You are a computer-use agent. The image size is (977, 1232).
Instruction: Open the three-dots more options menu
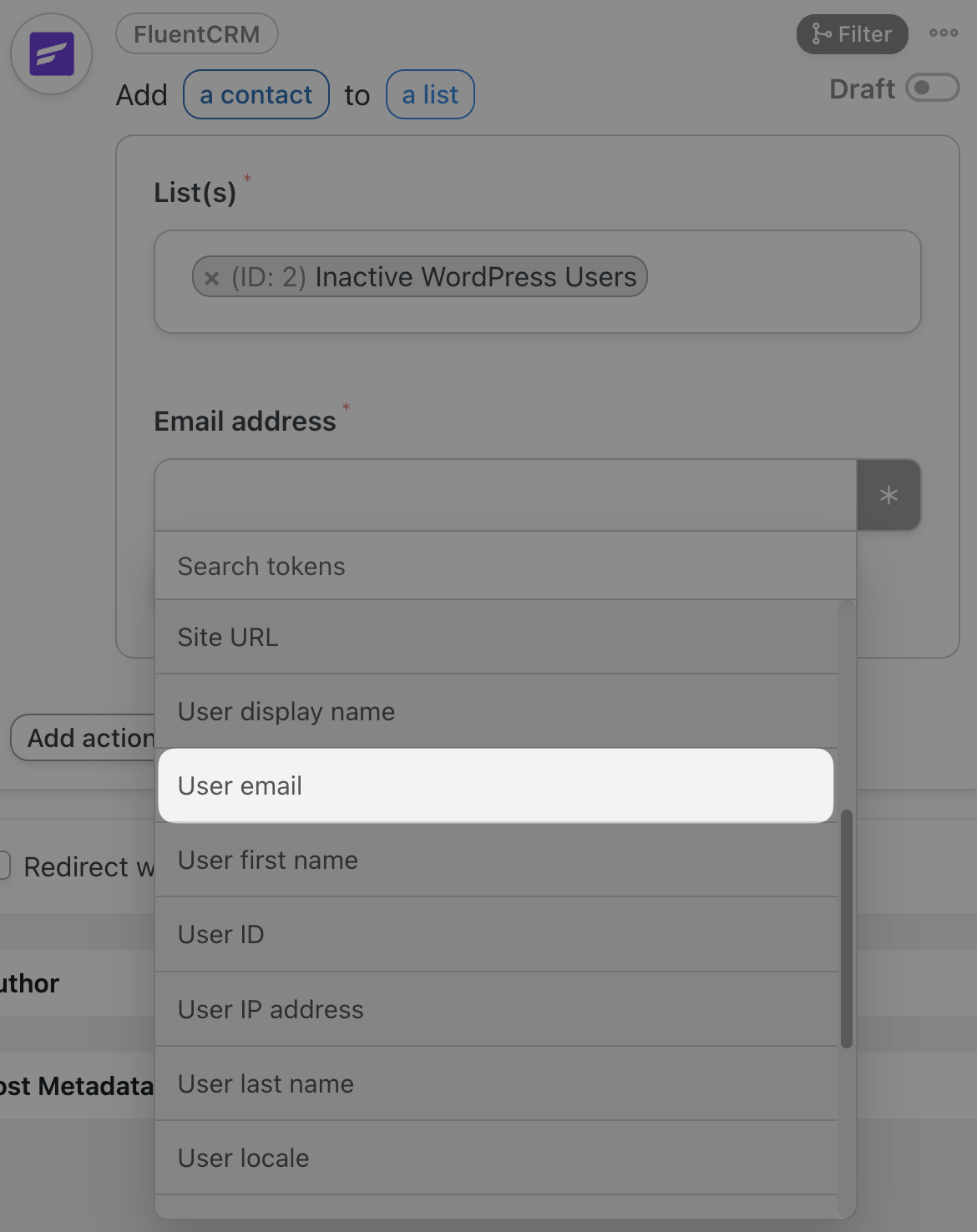[x=944, y=33]
